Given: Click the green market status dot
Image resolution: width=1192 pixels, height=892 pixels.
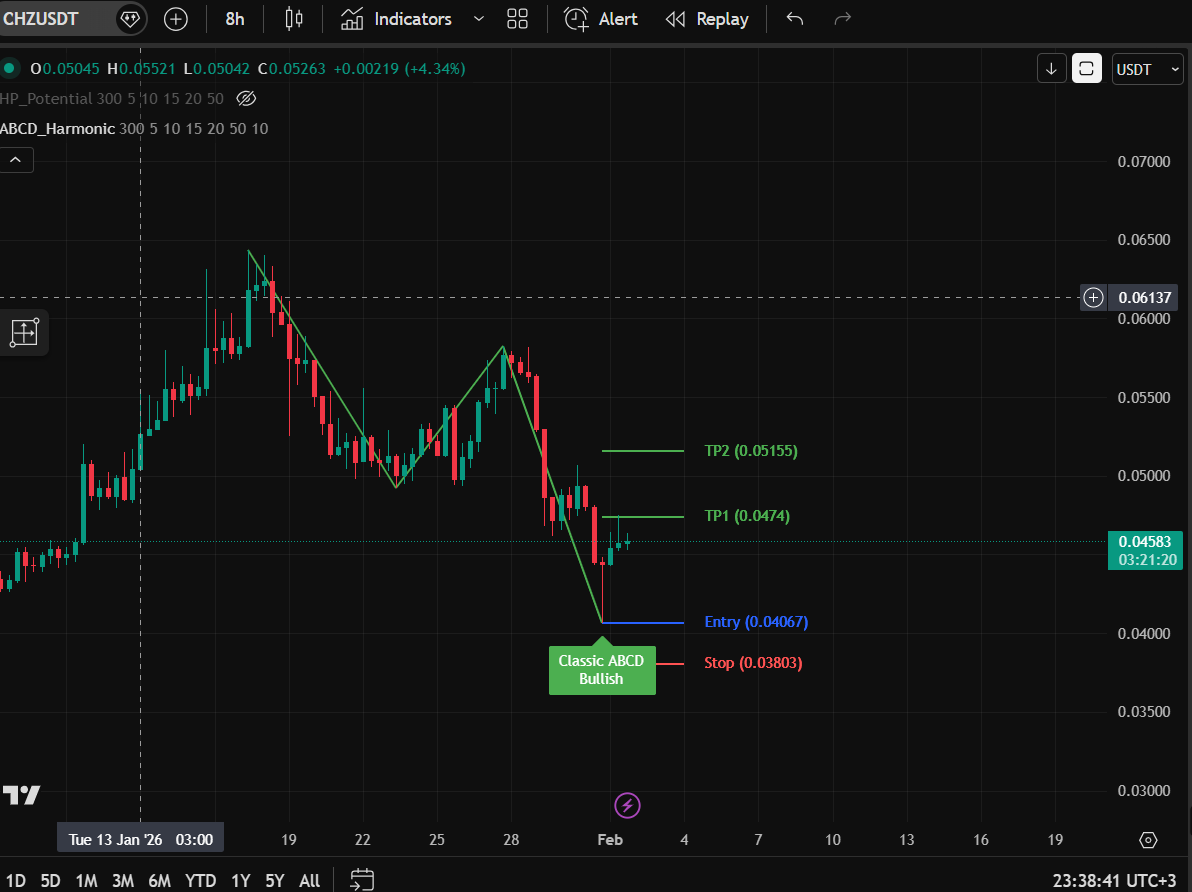Looking at the screenshot, I should coord(10,68).
